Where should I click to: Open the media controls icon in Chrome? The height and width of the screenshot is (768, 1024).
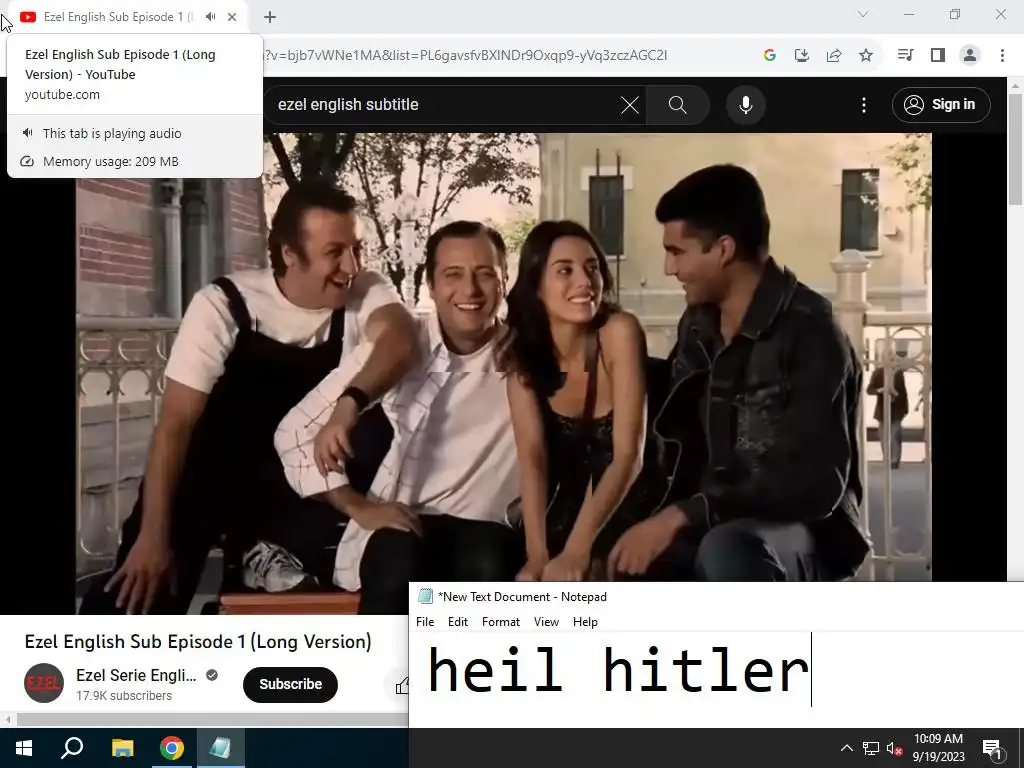(x=905, y=55)
